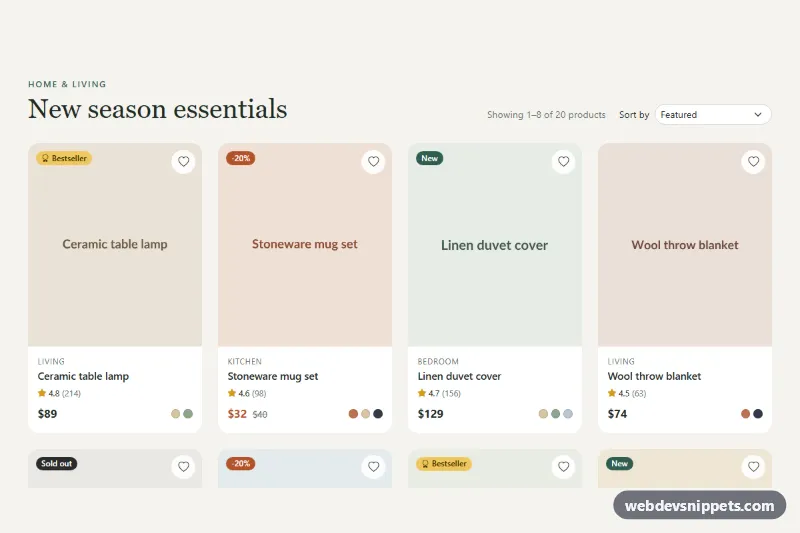Pick green swatch for Linen duvet cover

[x=556, y=414]
